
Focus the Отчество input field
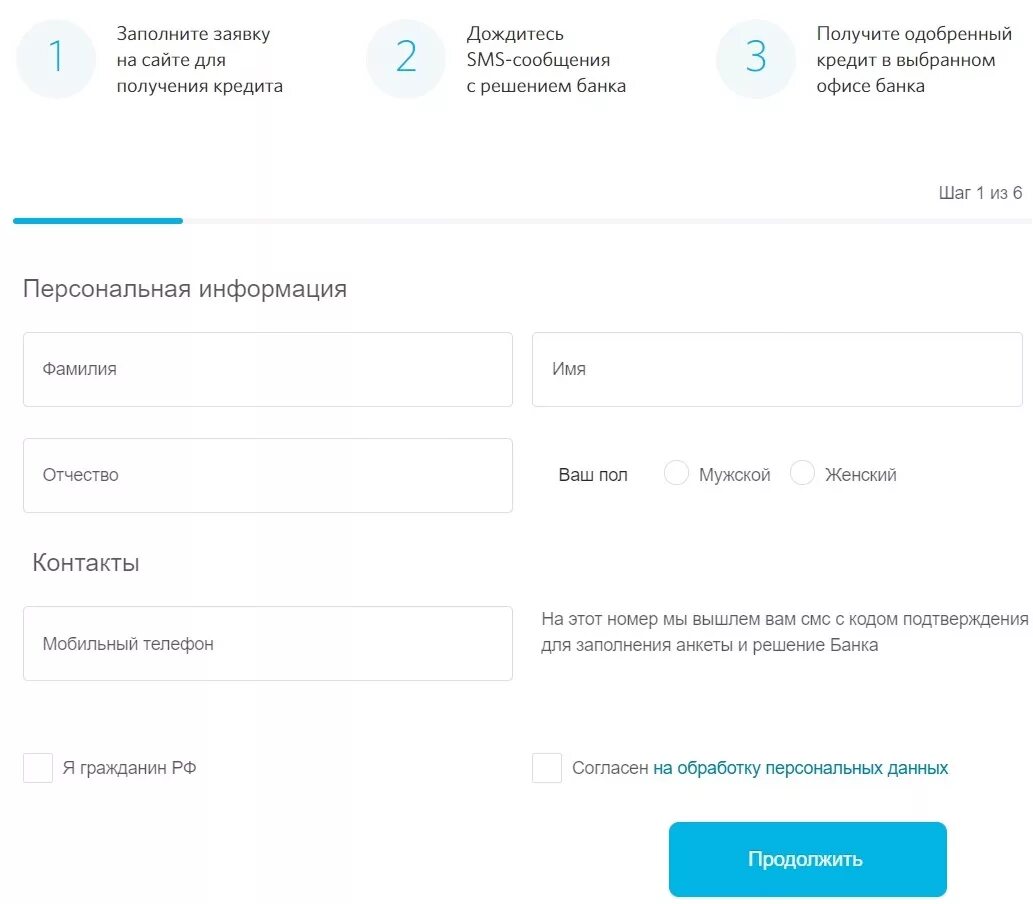(267, 475)
